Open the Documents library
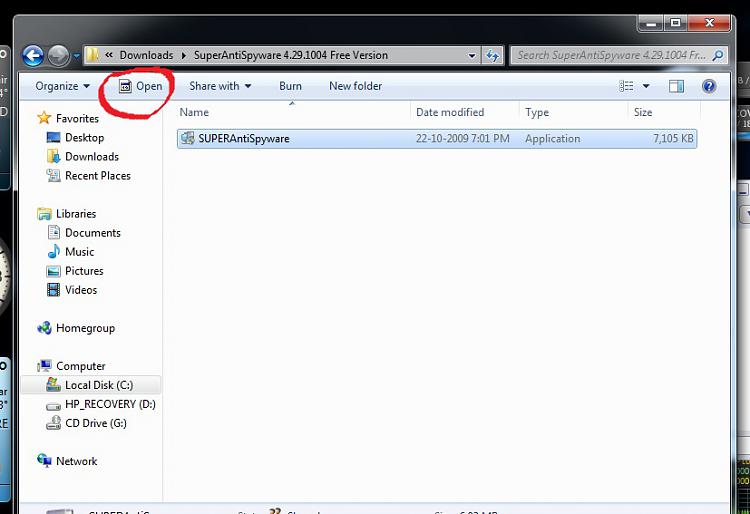The height and width of the screenshot is (514, 750). tap(93, 233)
